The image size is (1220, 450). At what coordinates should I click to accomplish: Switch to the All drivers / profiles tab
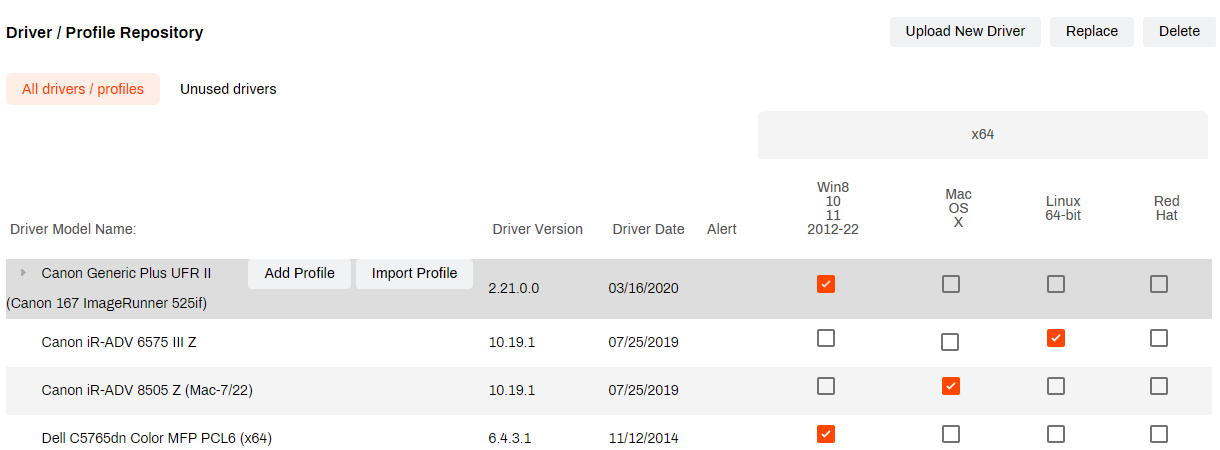click(x=83, y=89)
